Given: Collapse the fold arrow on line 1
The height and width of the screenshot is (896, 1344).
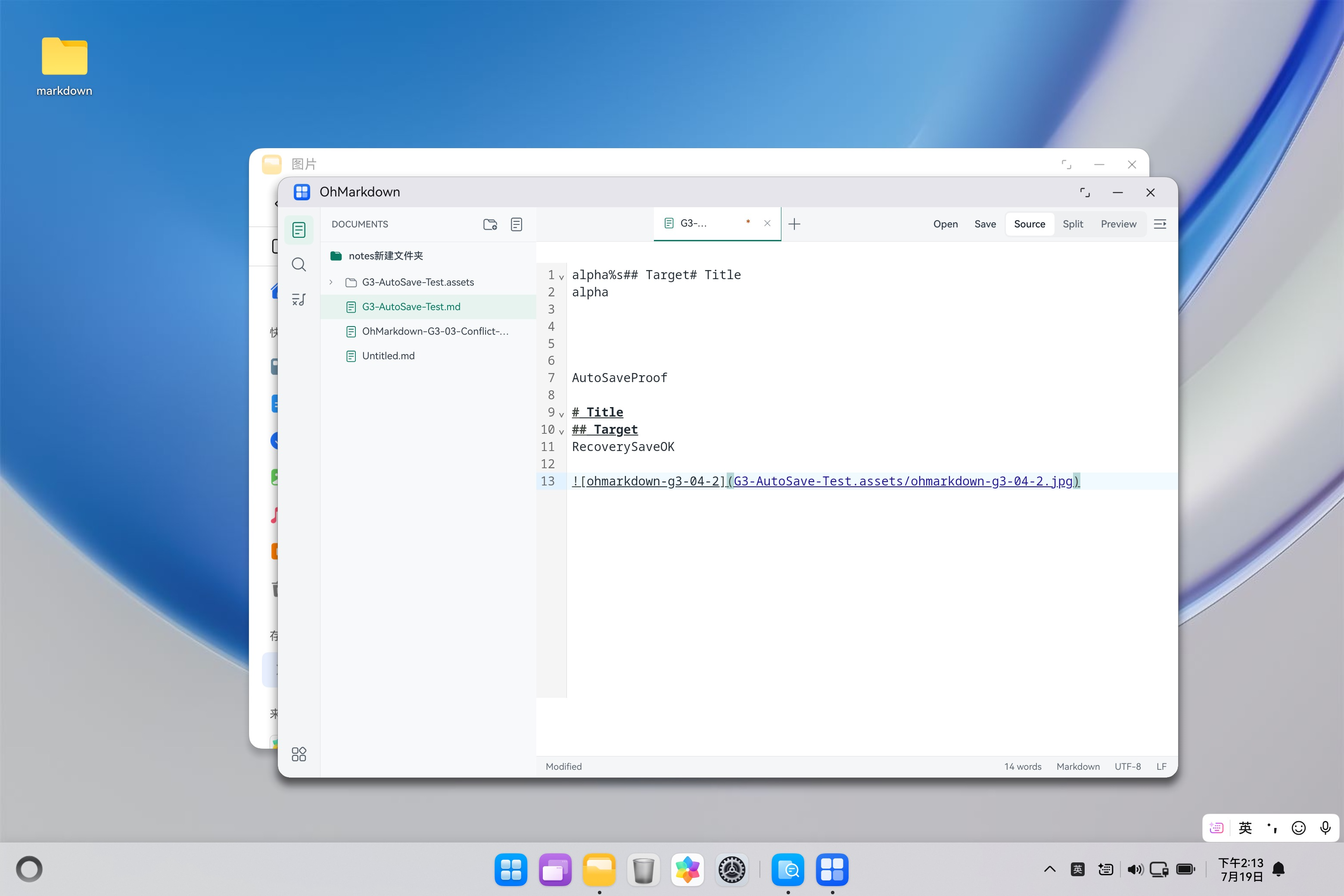Looking at the screenshot, I should (561, 277).
